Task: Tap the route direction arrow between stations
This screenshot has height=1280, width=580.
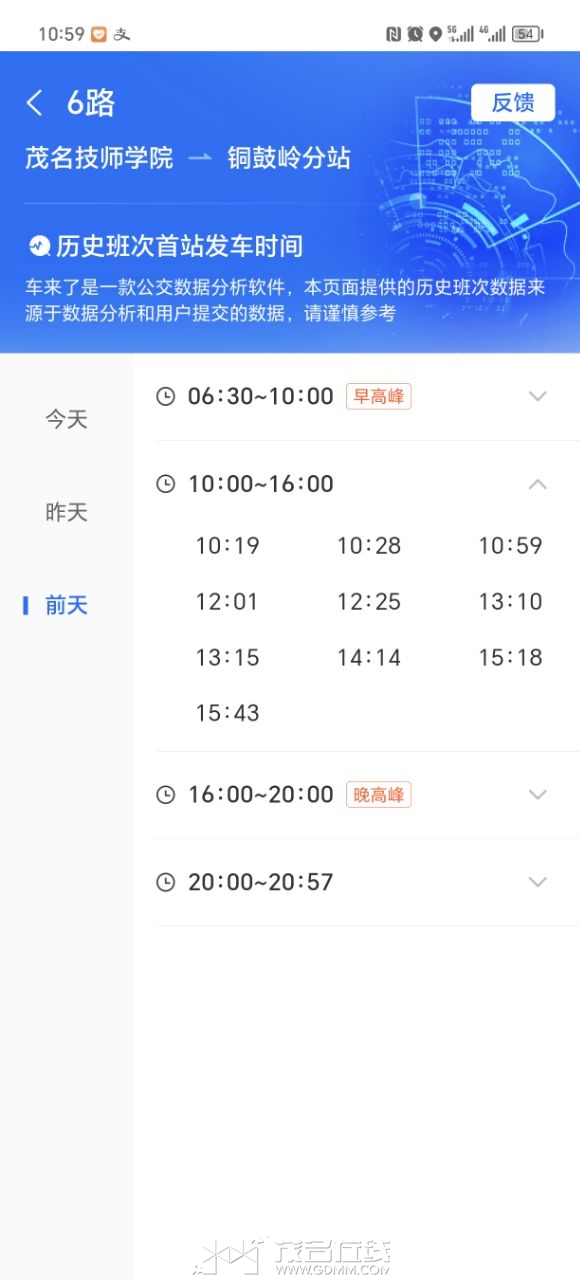Action: pos(201,158)
